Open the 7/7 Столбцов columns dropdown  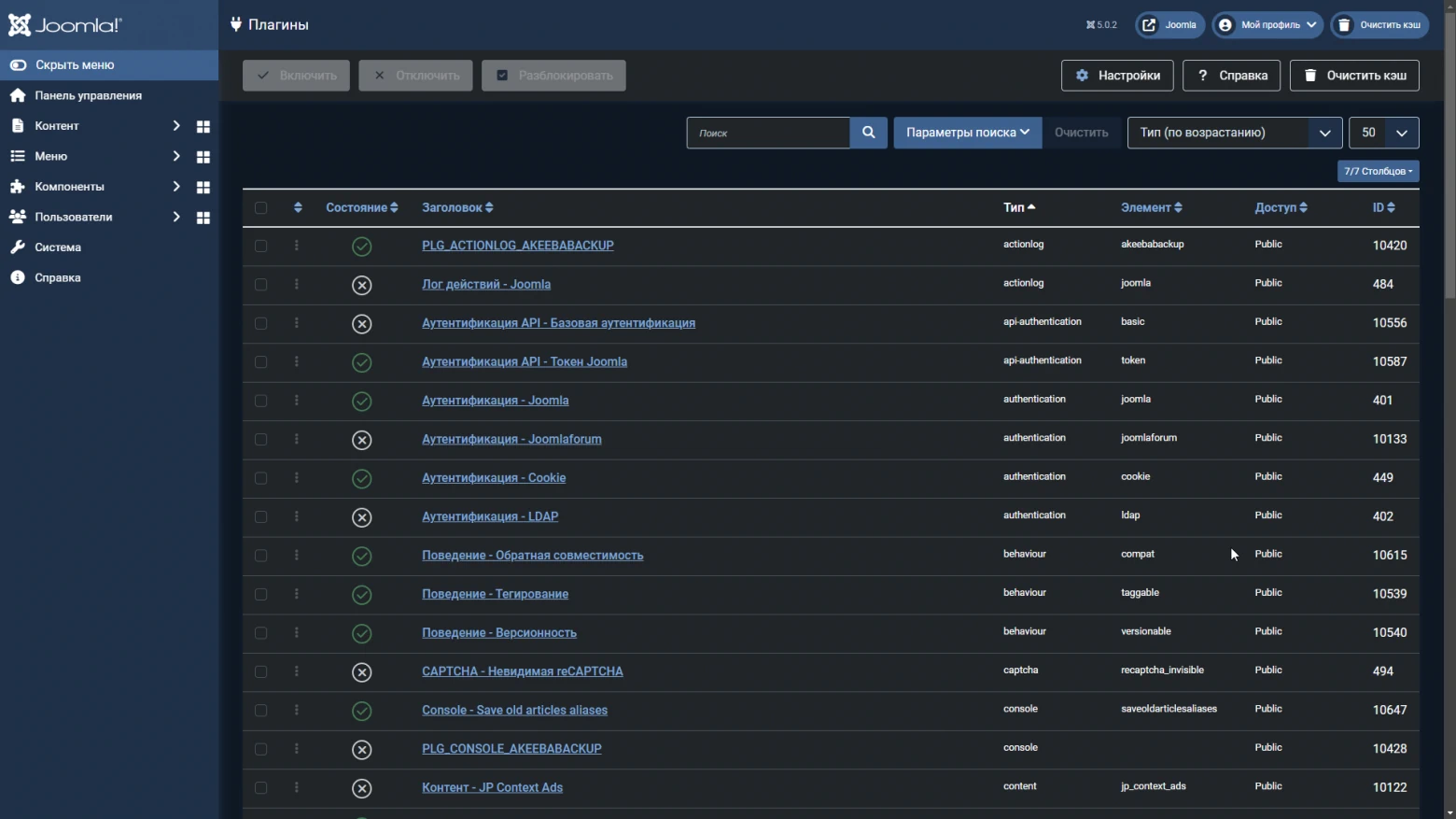point(1379,171)
